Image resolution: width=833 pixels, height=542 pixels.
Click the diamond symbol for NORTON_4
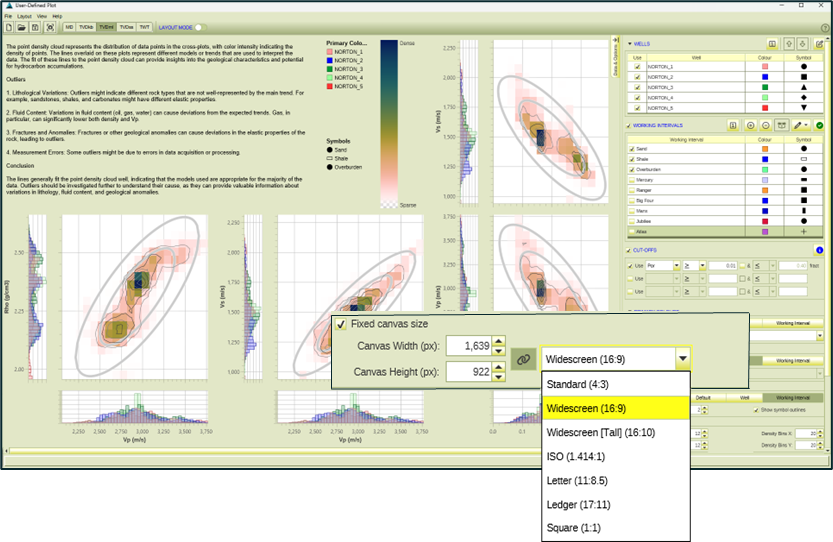pos(803,97)
